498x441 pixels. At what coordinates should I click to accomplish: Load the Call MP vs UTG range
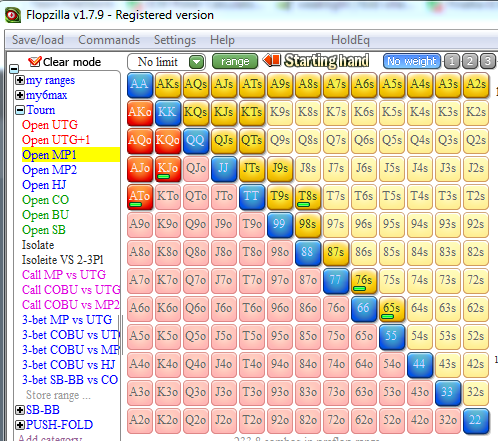64,275
